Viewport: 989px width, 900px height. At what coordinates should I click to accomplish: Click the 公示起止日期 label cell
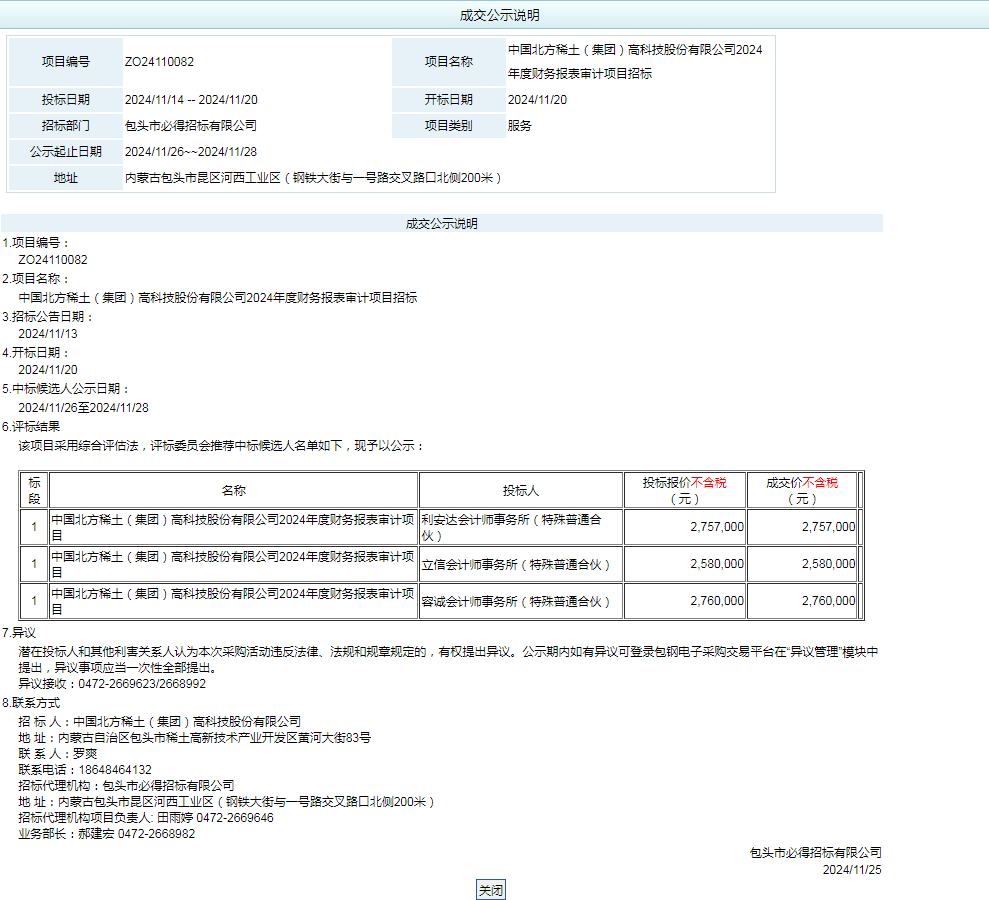(x=66, y=151)
